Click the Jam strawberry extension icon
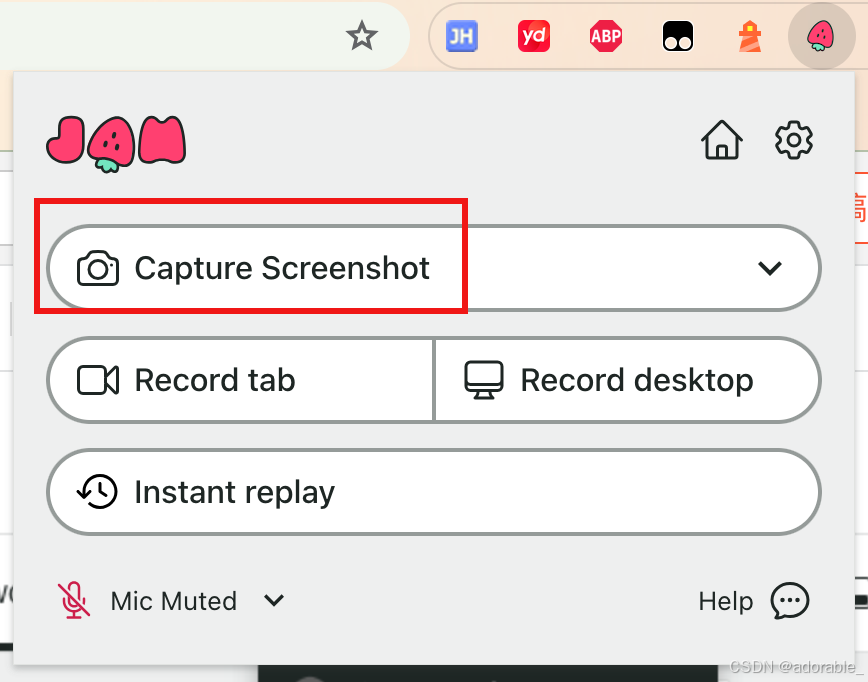Viewport: 868px width, 682px height. tap(821, 36)
